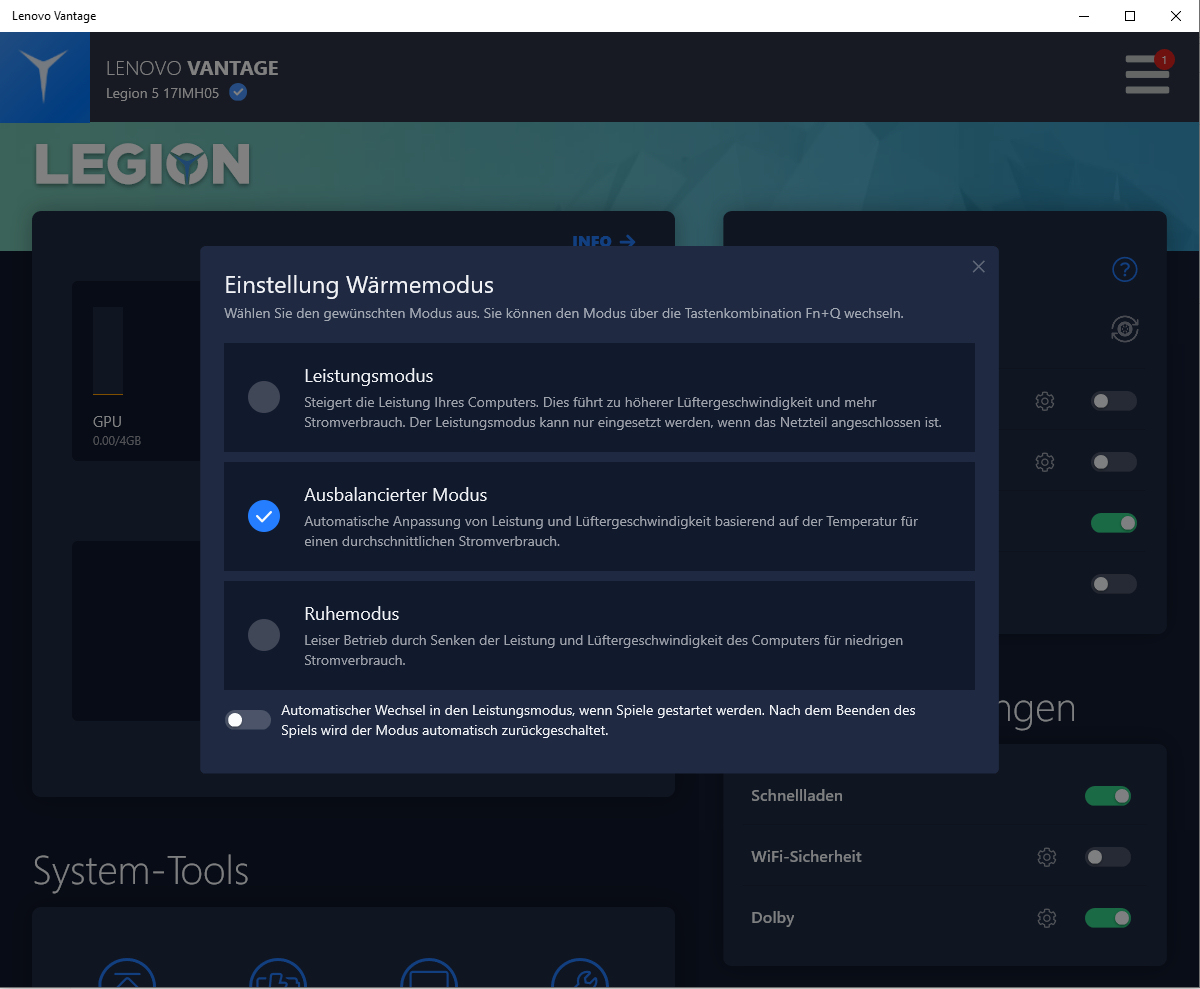1200x989 pixels.
Task: Open the question mark help icon
Action: [x=1125, y=269]
